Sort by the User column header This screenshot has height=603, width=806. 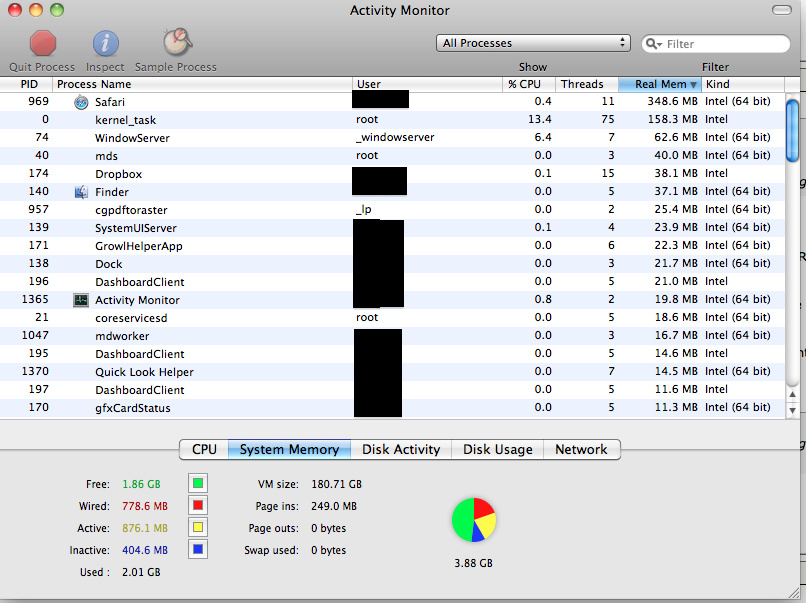[427, 84]
